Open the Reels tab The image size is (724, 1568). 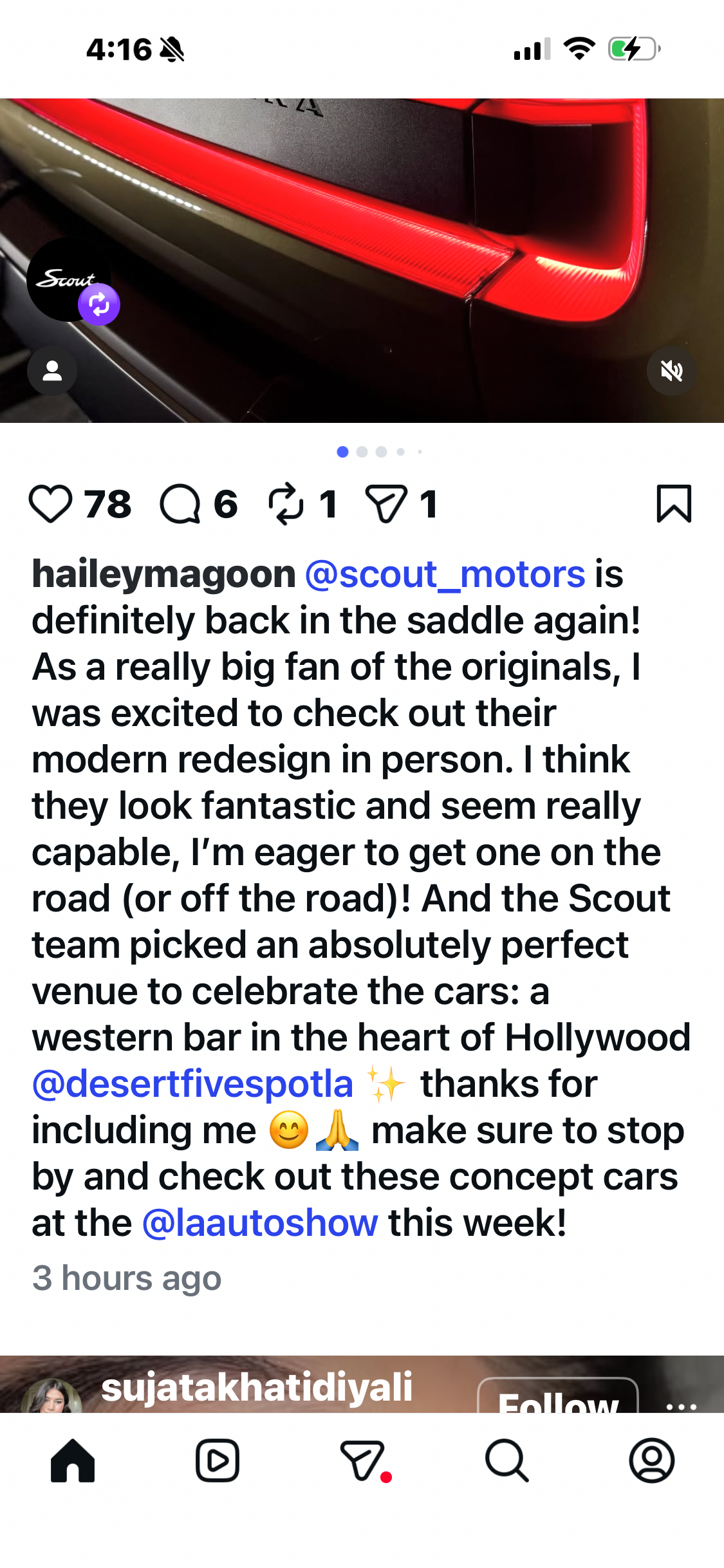pos(218,1461)
